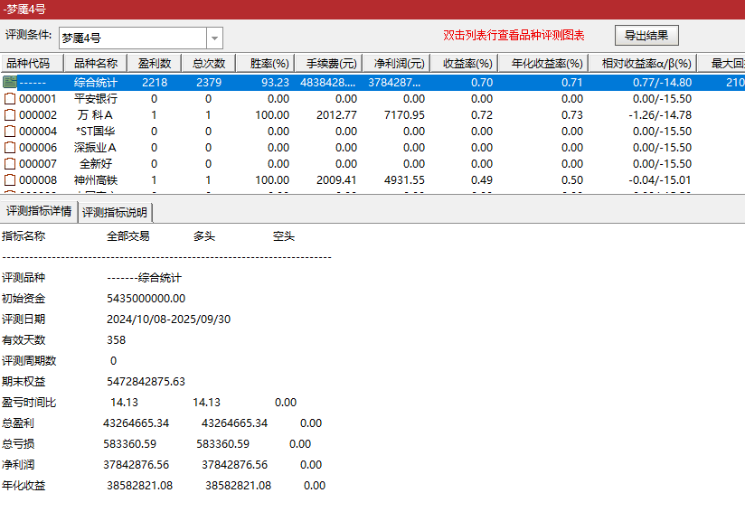This screenshot has height=510, width=745.
Task: Click the 综合统计 name in the highlighted row
Action: [x=96, y=83]
